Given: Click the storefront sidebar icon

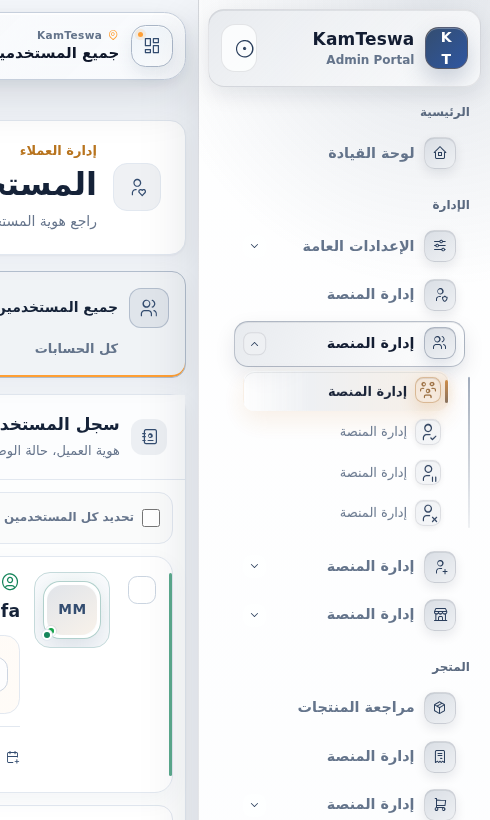Looking at the screenshot, I should point(440,615).
